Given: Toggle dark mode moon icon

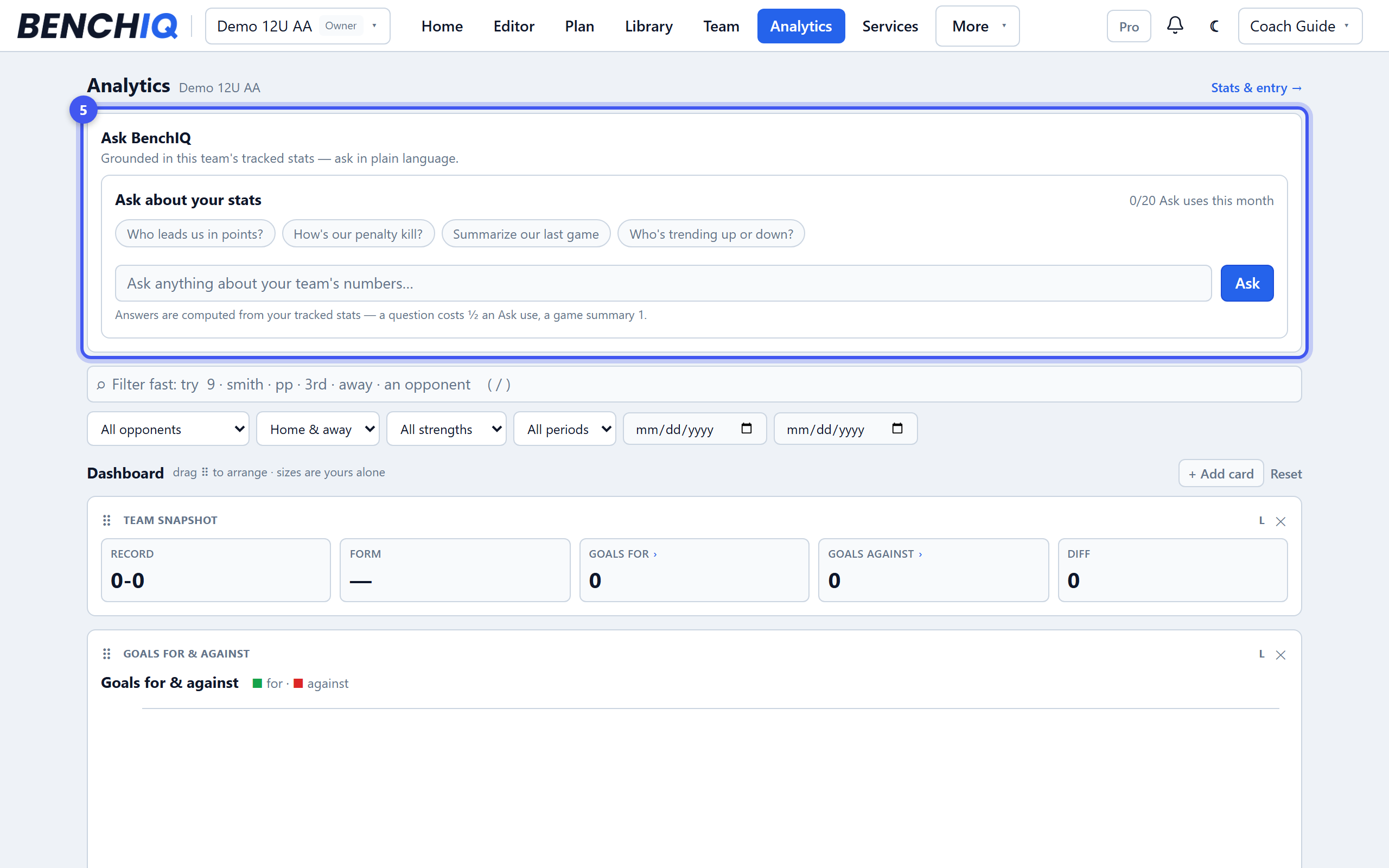Looking at the screenshot, I should [x=1214, y=26].
